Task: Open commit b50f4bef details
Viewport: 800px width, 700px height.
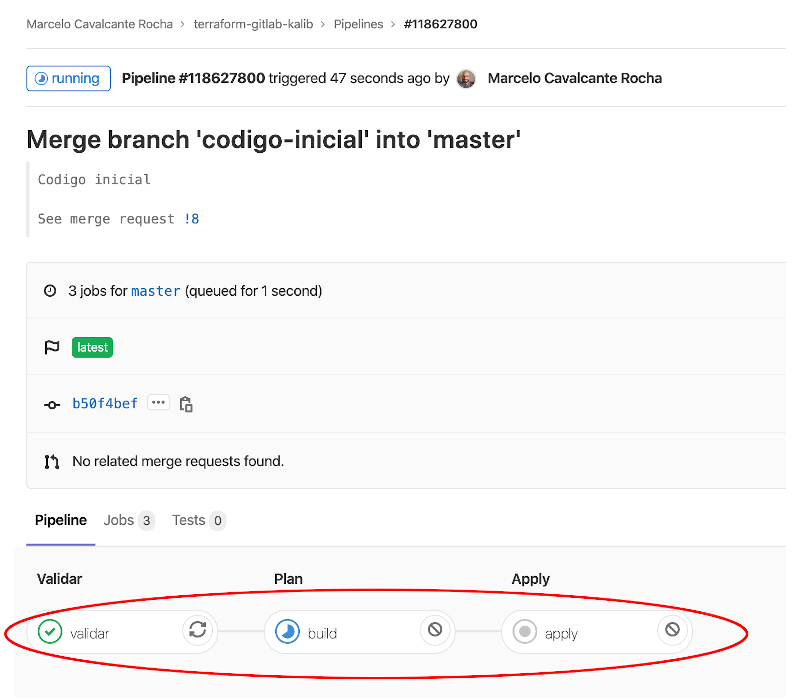Action: point(104,403)
